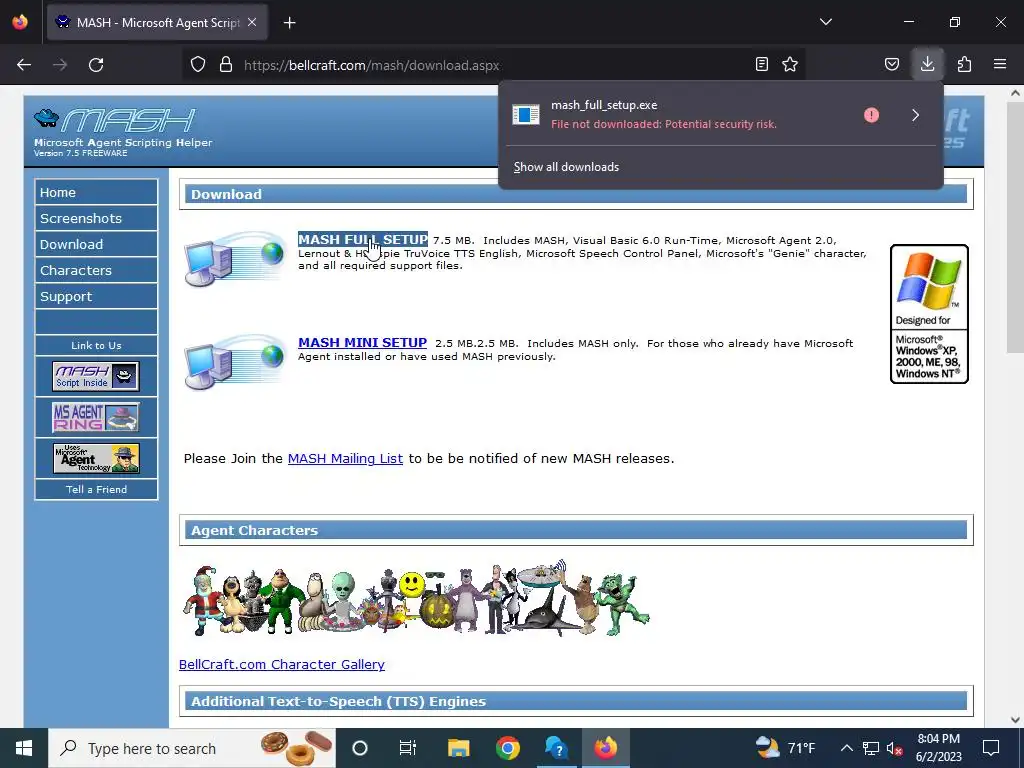Screen dimensions: 1024x768
Task: Click the muted volume tray icon
Action: (x=895, y=748)
